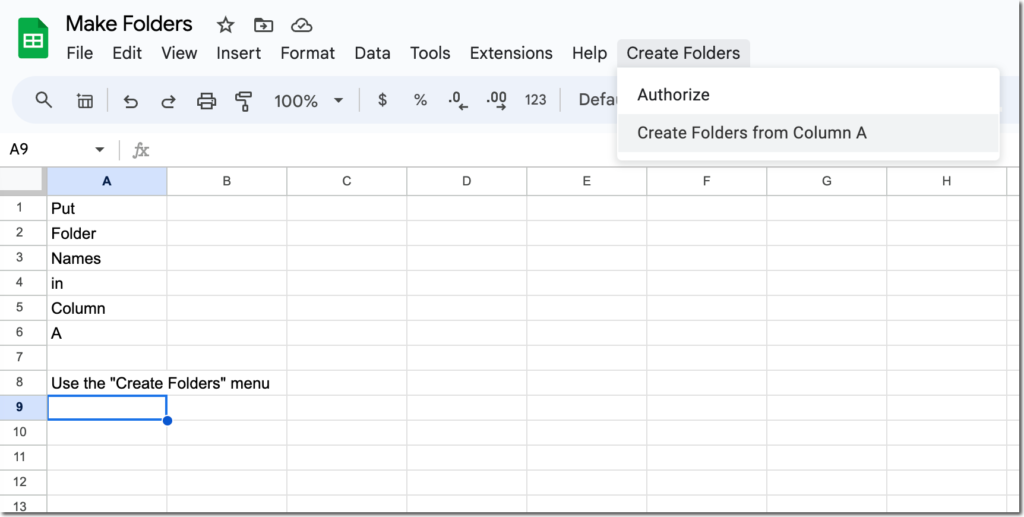The image size is (1024, 517).
Task: Open the move-to-folder icon
Action: pyautogui.click(x=263, y=25)
